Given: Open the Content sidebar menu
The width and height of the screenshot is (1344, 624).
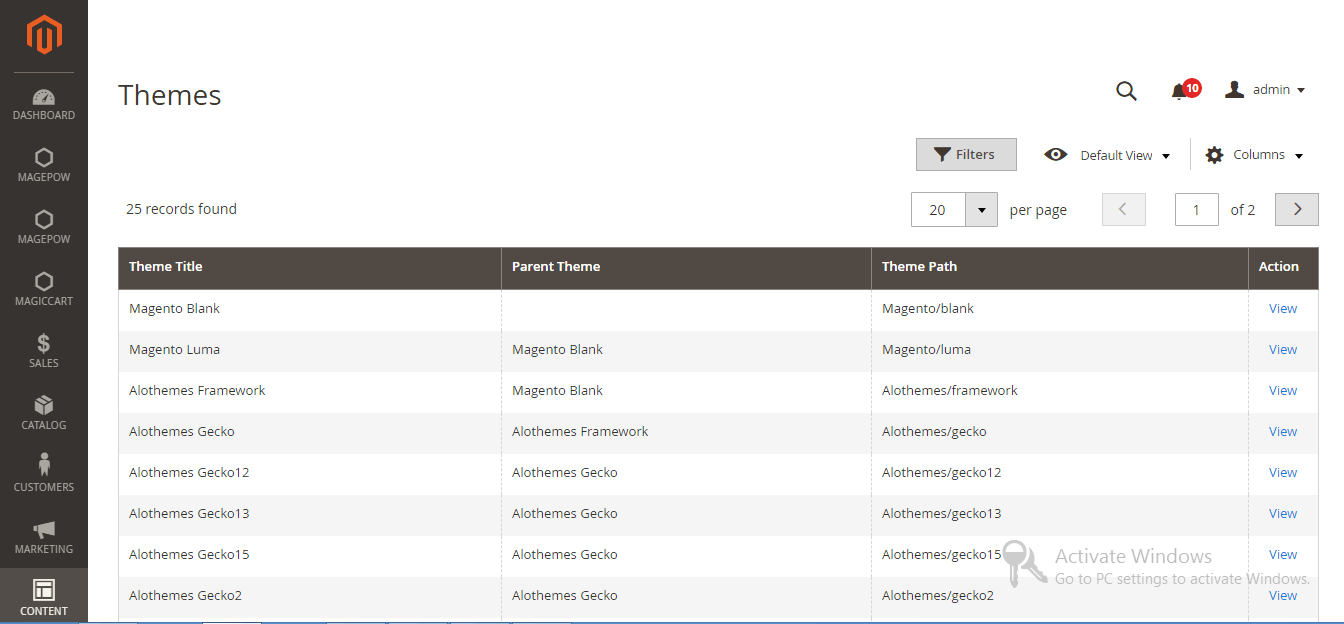Looking at the screenshot, I should 44,598.
